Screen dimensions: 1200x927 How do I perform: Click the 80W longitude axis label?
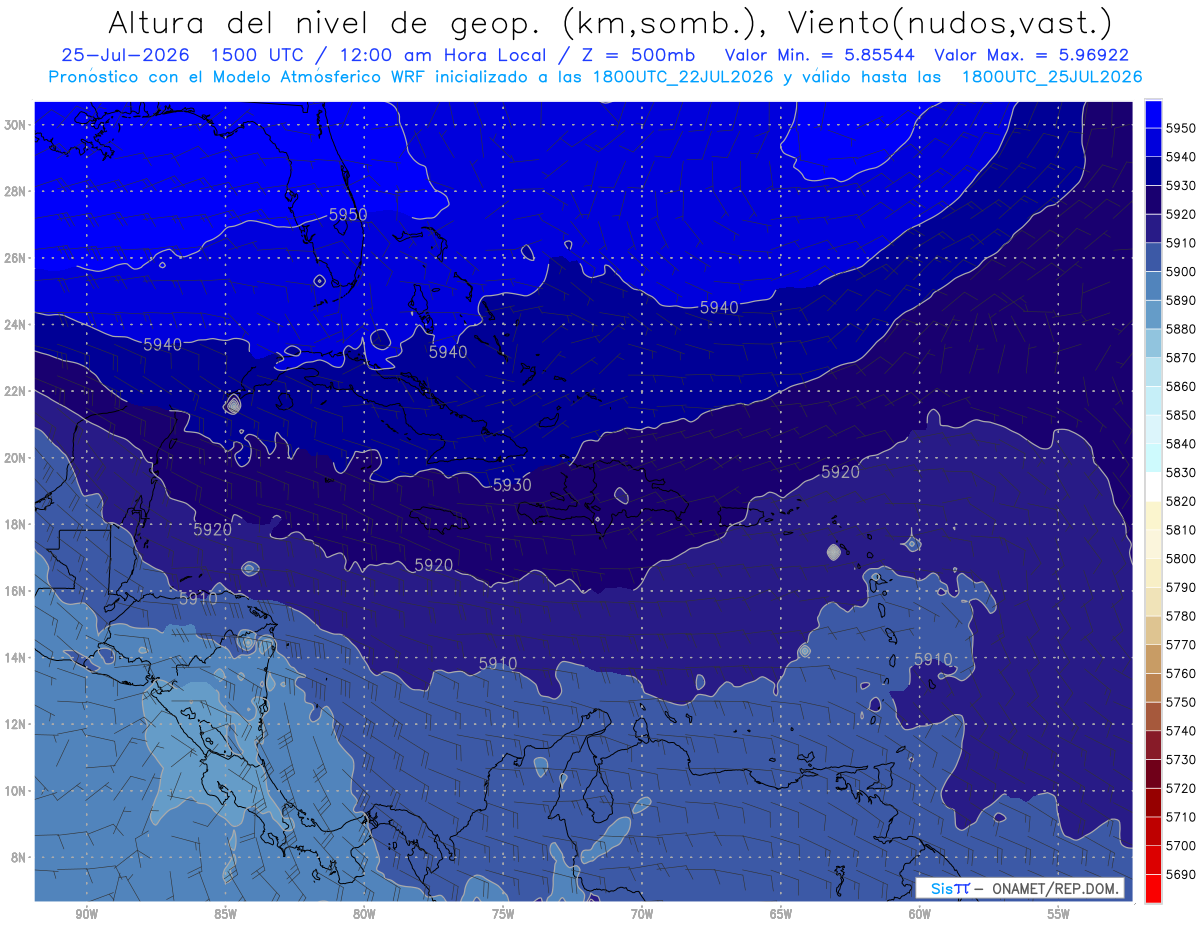364,914
